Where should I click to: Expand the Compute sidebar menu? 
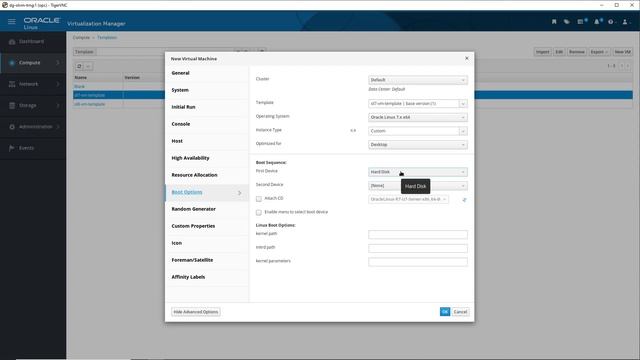click(33, 63)
